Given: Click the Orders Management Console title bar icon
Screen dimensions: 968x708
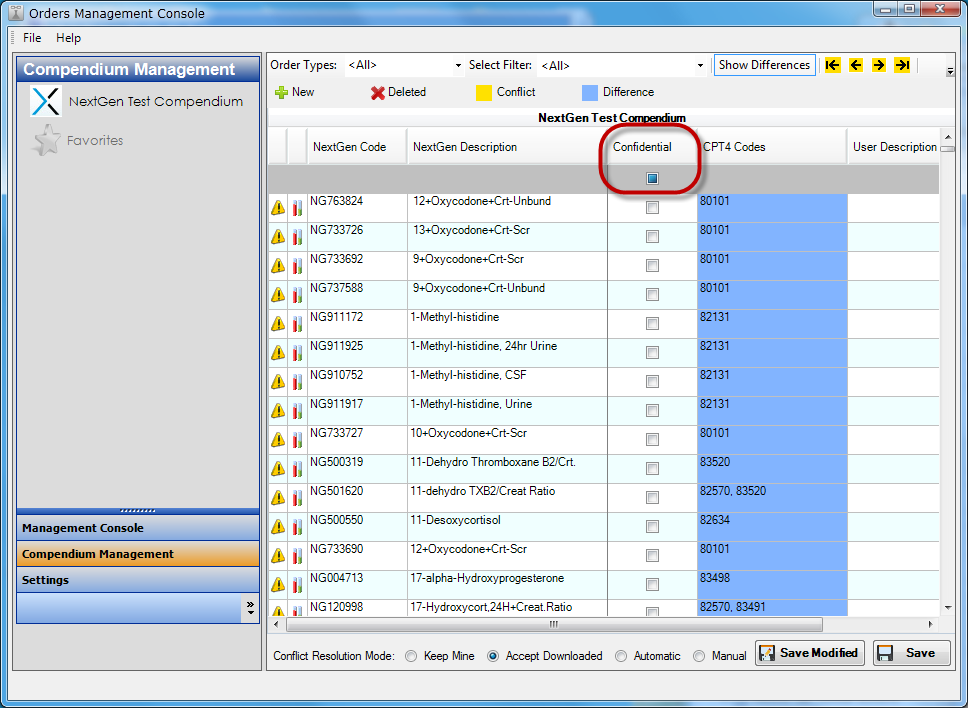Looking at the screenshot, I should click(16, 12).
